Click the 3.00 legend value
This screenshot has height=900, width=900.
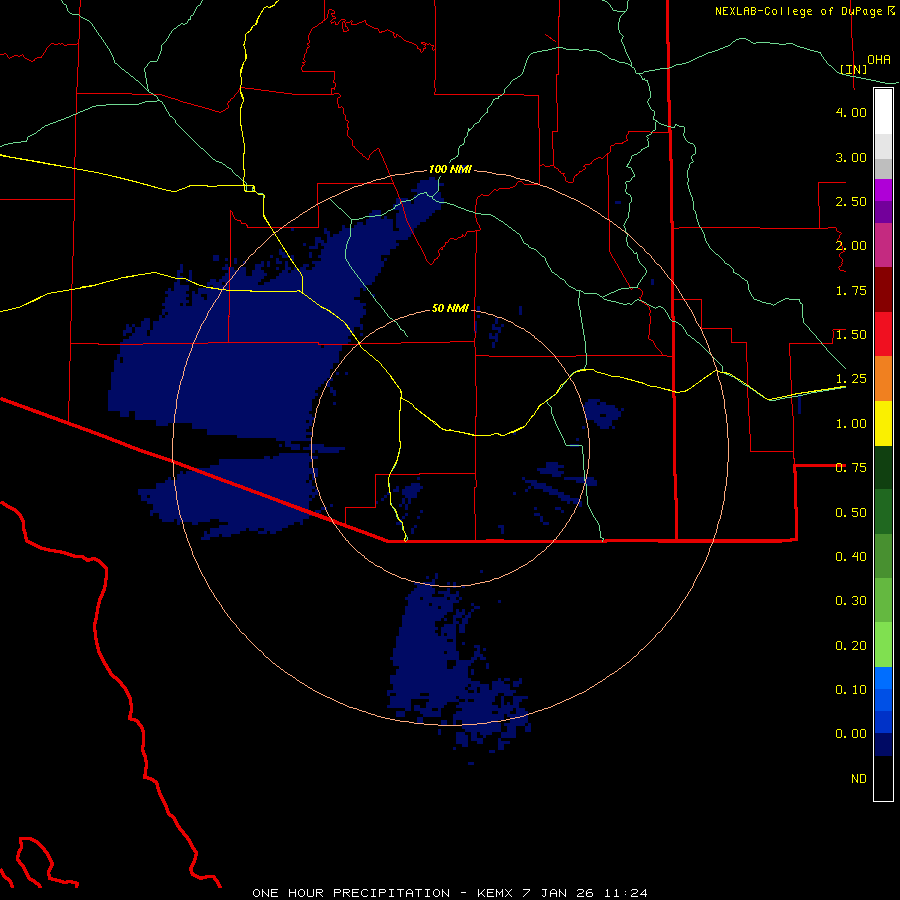(851, 157)
